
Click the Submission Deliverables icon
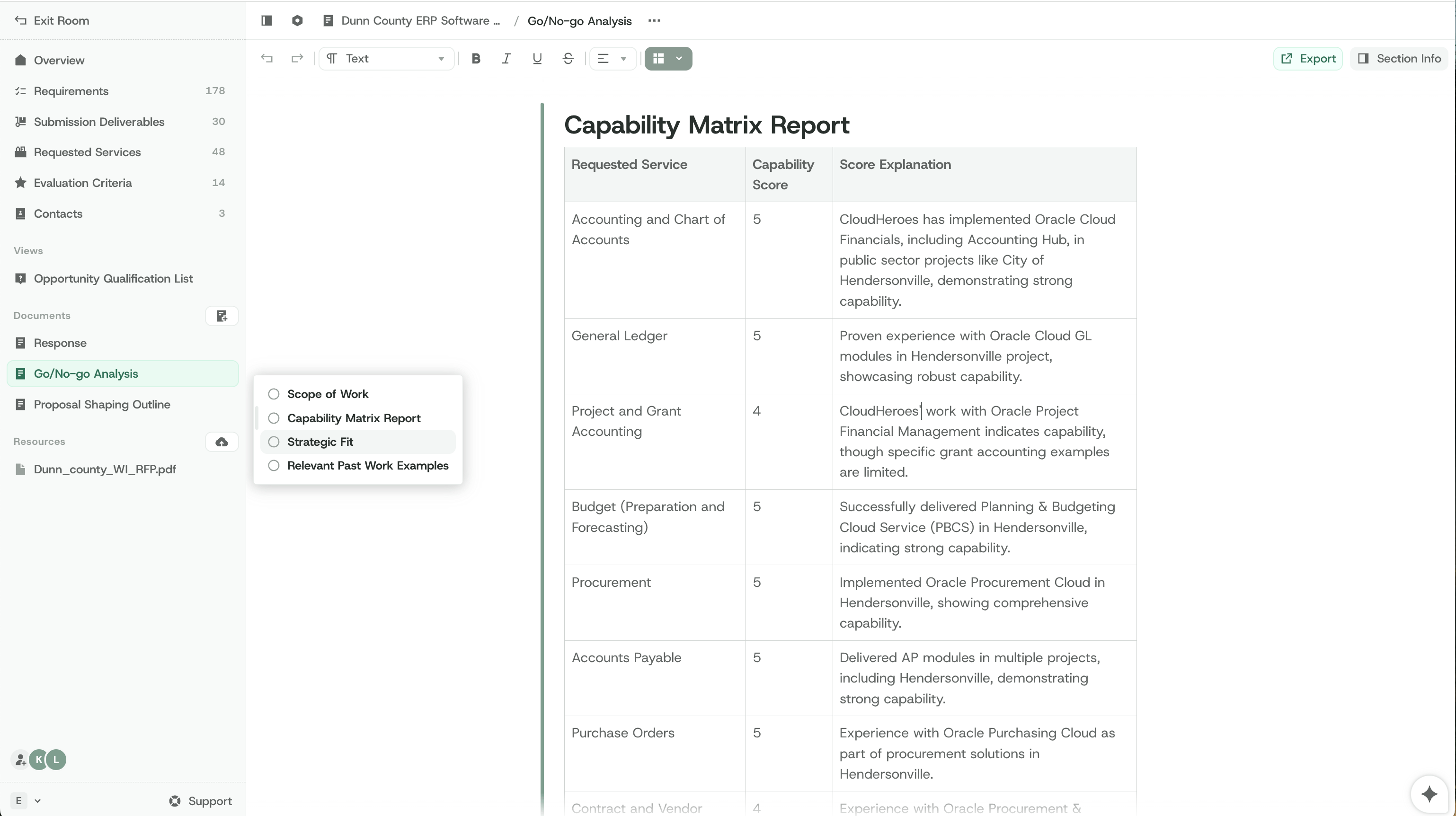pos(20,122)
